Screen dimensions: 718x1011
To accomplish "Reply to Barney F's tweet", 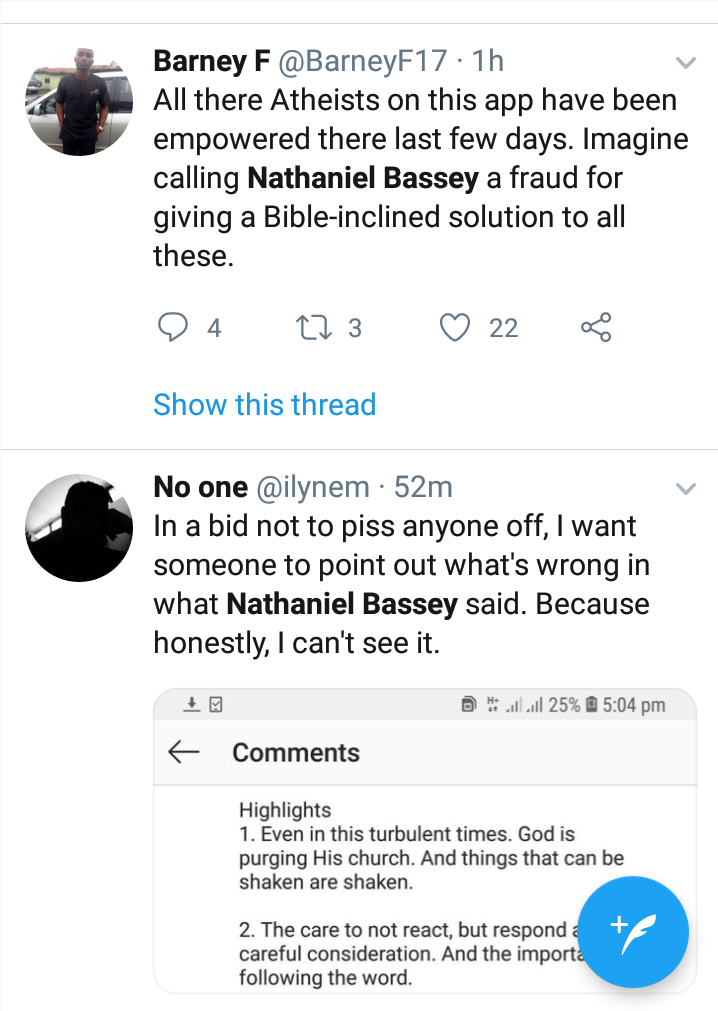I will click(173, 328).
